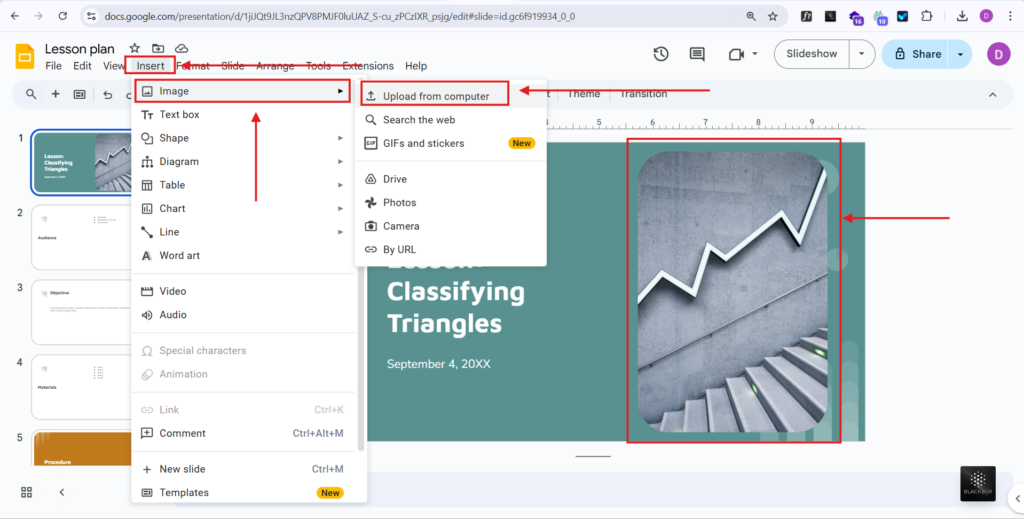The width and height of the screenshot is (1024, 519).
Task: Open the Tools menu
Action: point(319,66)
